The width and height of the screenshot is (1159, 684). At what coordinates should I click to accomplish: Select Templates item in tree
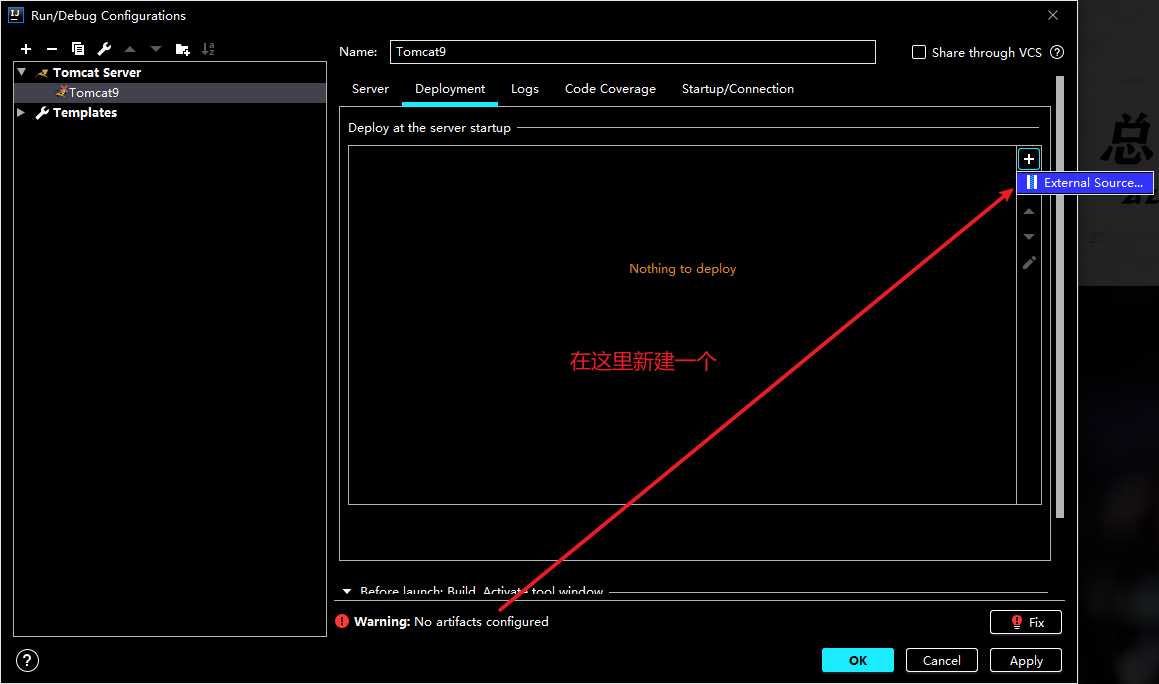[x=170, y=112]
